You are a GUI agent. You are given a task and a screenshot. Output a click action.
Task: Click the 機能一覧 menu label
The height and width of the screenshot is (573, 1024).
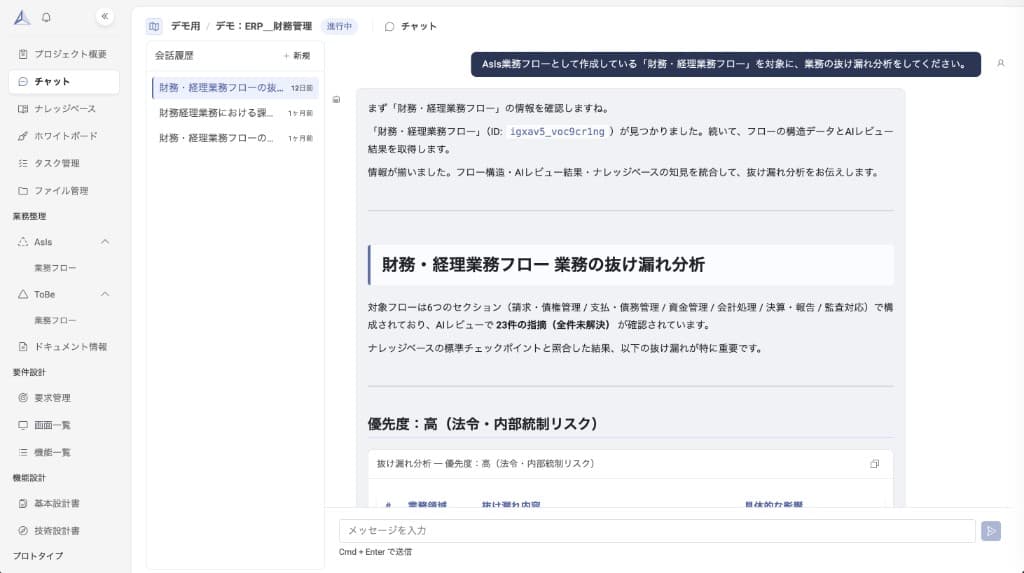(x=52, y=452)
